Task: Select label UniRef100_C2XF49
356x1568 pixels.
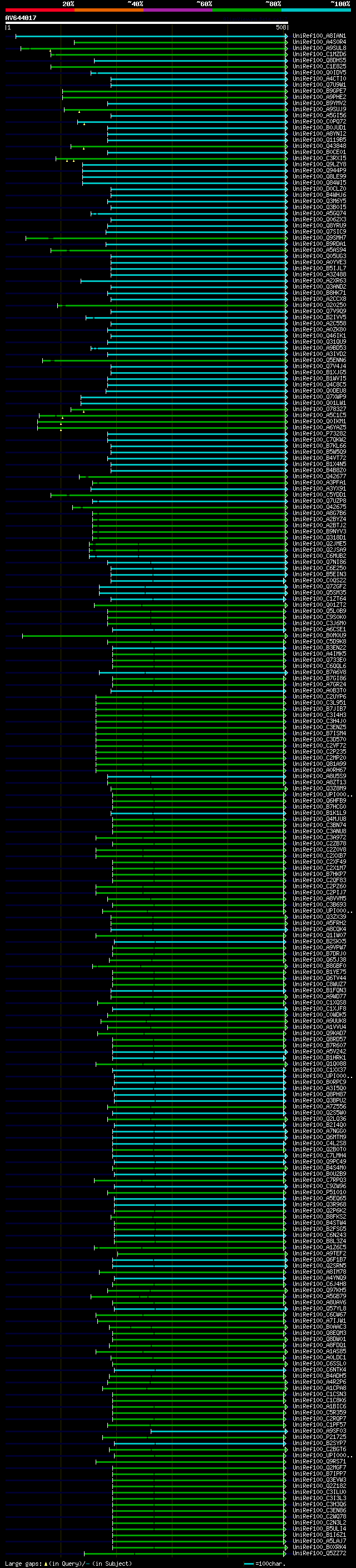Action: [x=319, y=861]
